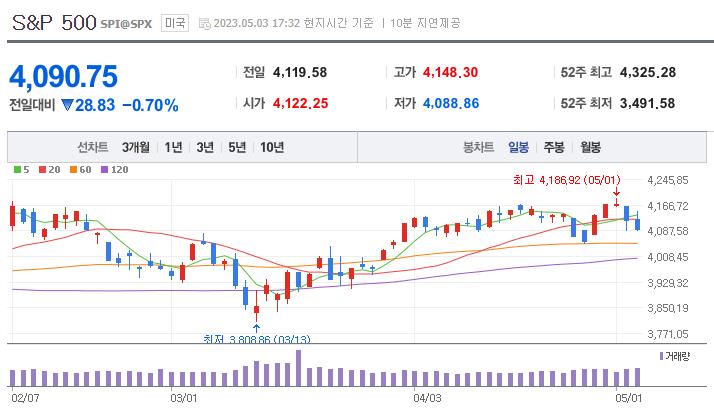Click the 03/01 date axis label
Image resolution: width=714 pixels, height=414 pixels.
(x=184, y=398)
